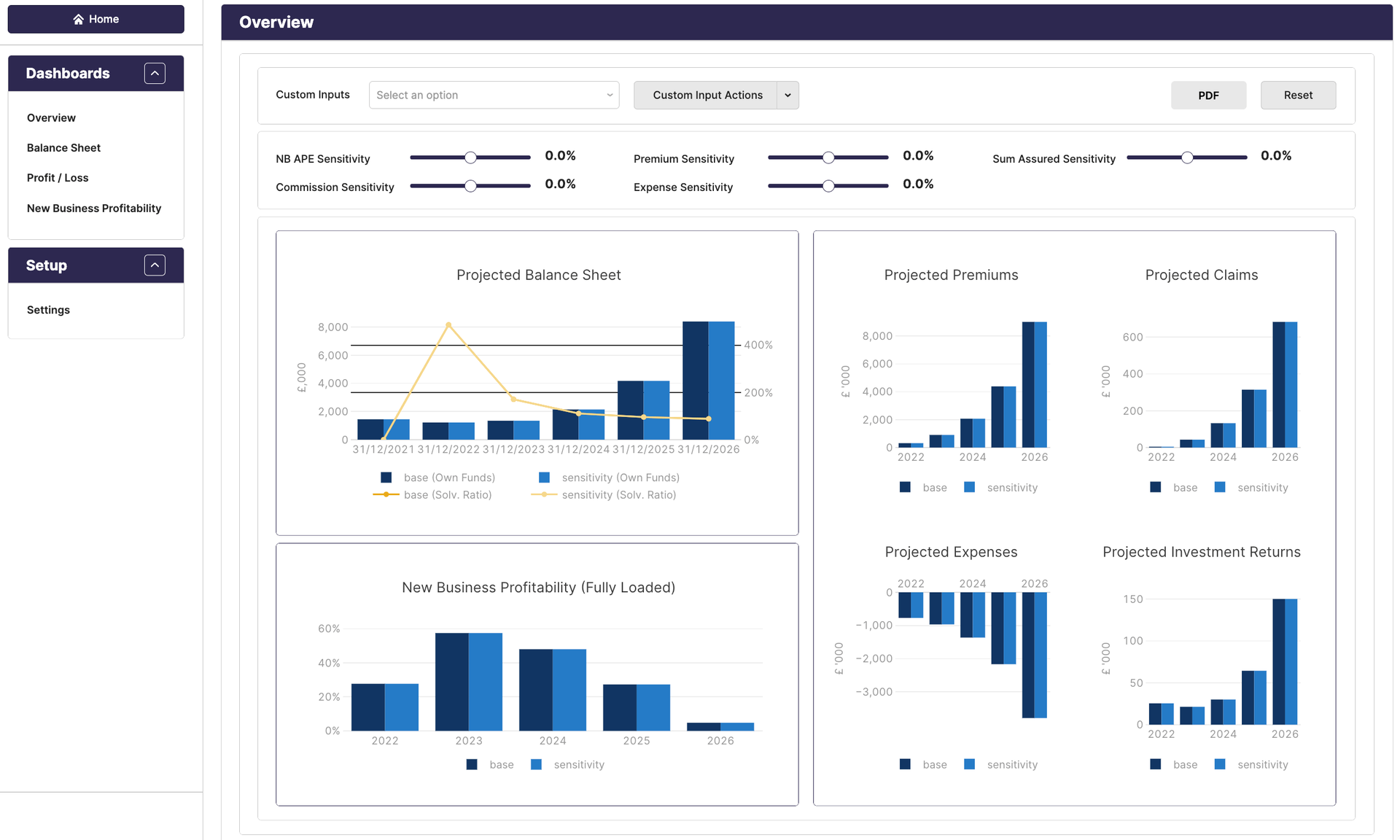Click the Expense Sensitivity slider handle

click(x=828, y=186)
